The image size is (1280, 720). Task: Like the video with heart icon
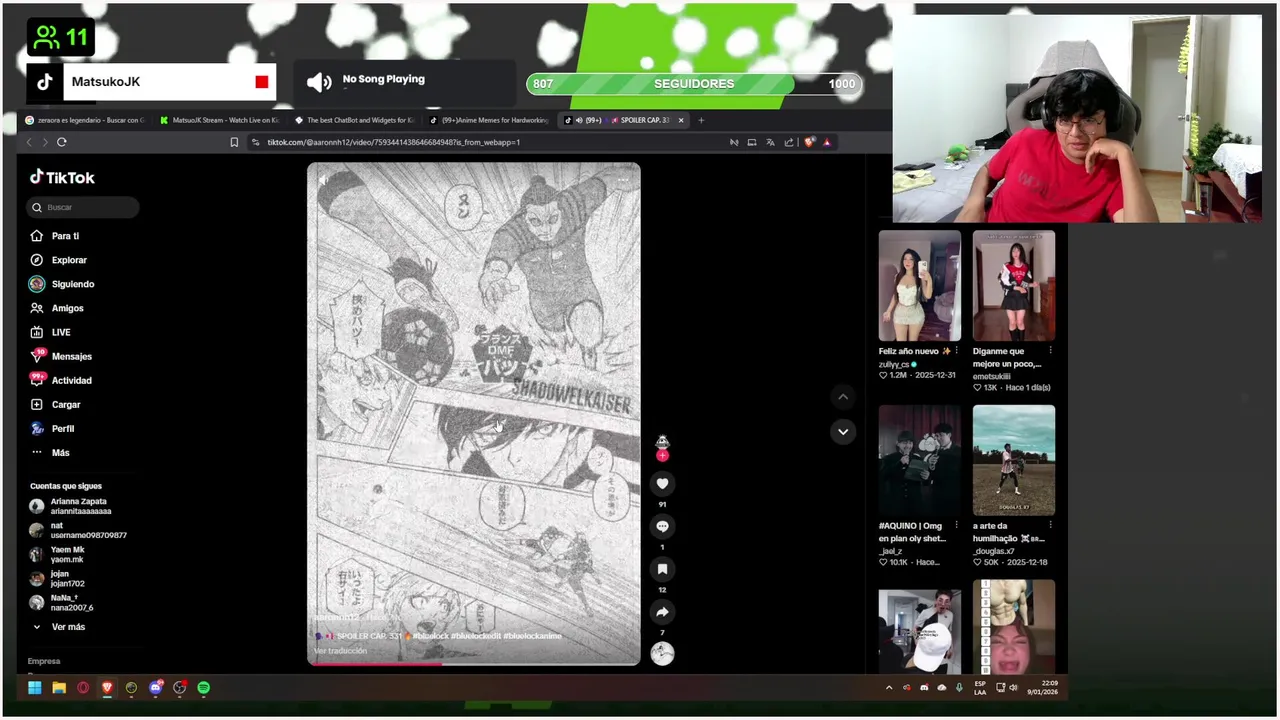click(662, 484)
